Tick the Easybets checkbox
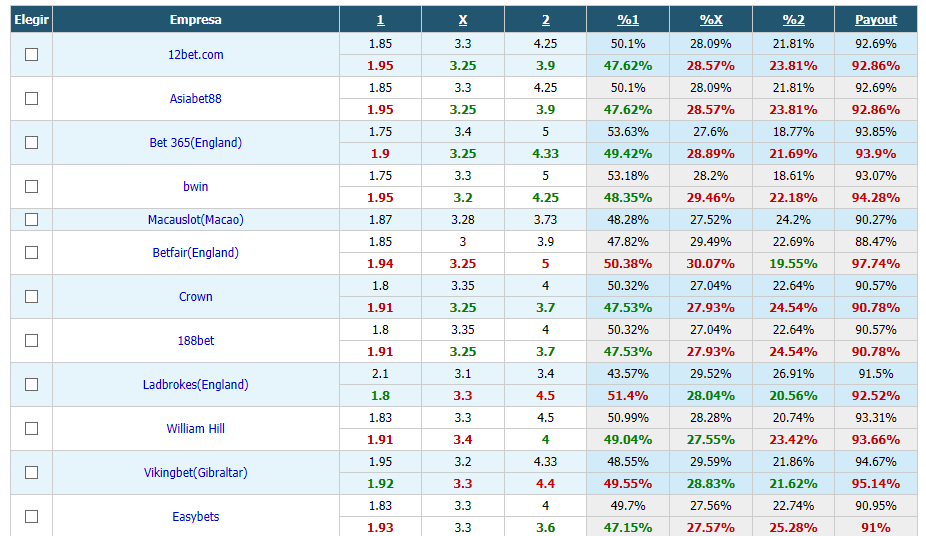The height and width of the screenshot is (536, 926). coord(31,517)
